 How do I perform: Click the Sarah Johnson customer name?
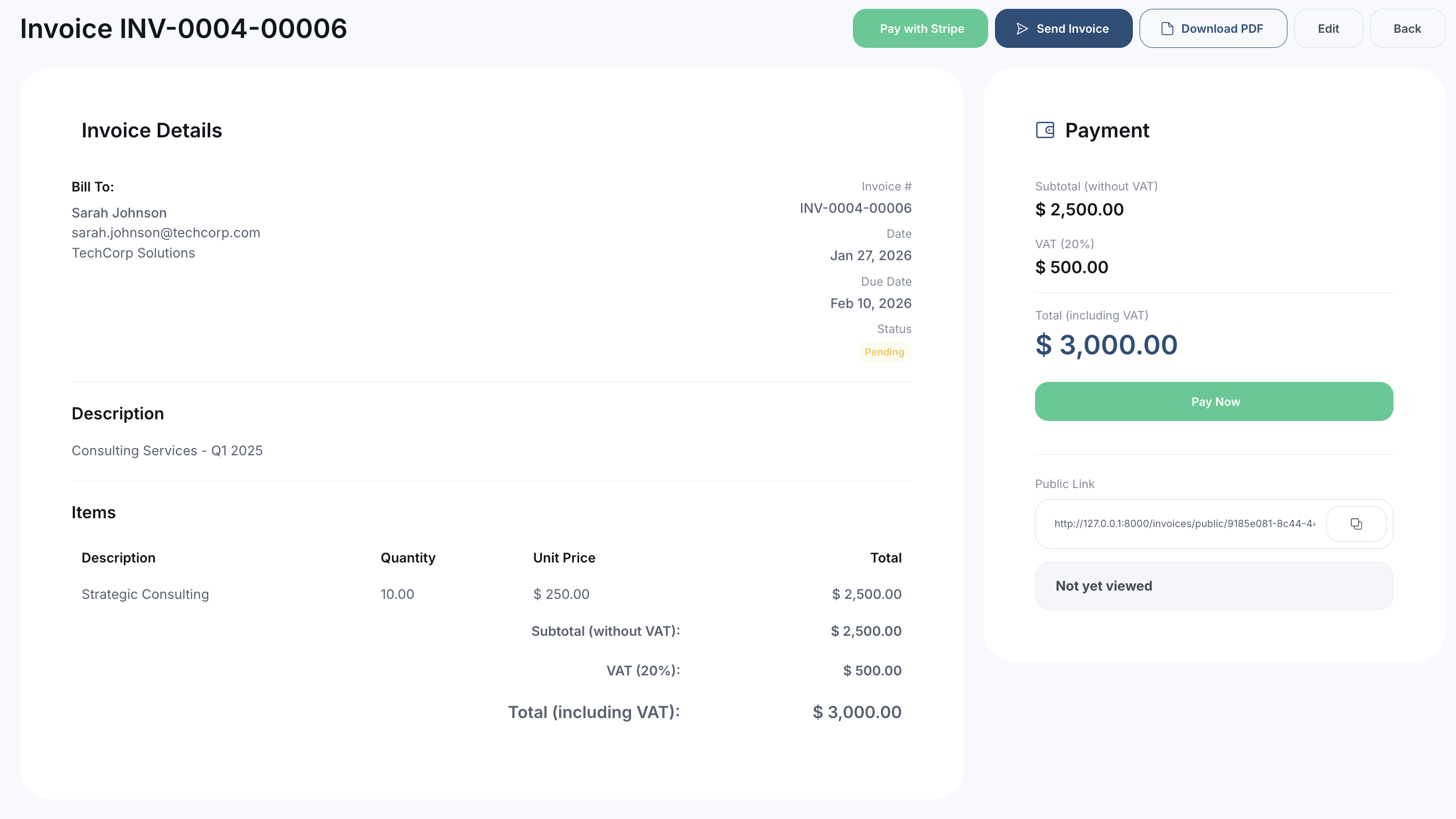pyautogui.click(x=119, y=213)
